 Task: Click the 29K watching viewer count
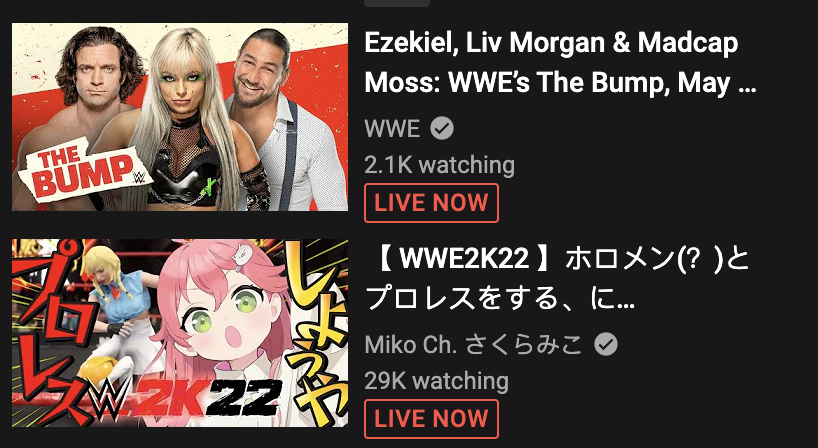click(x=436, y=381)
